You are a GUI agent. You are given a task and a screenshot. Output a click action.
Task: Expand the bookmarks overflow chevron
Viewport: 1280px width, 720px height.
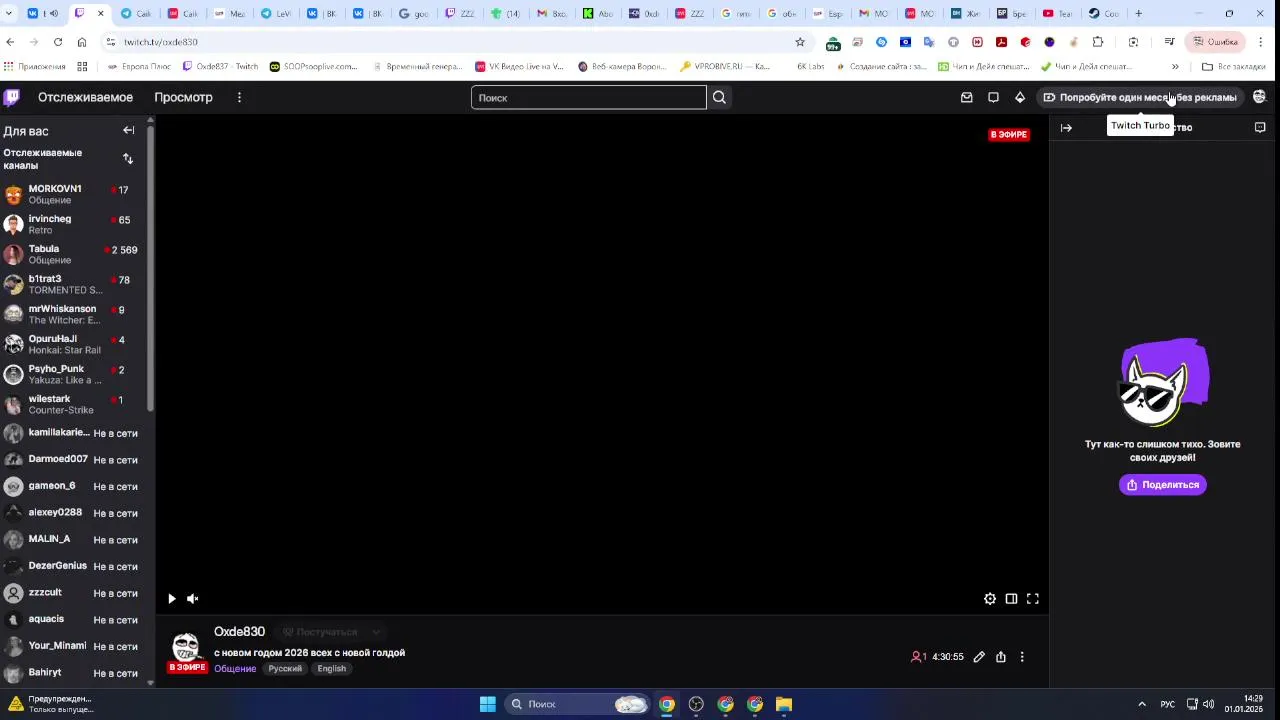point(1175,67)
